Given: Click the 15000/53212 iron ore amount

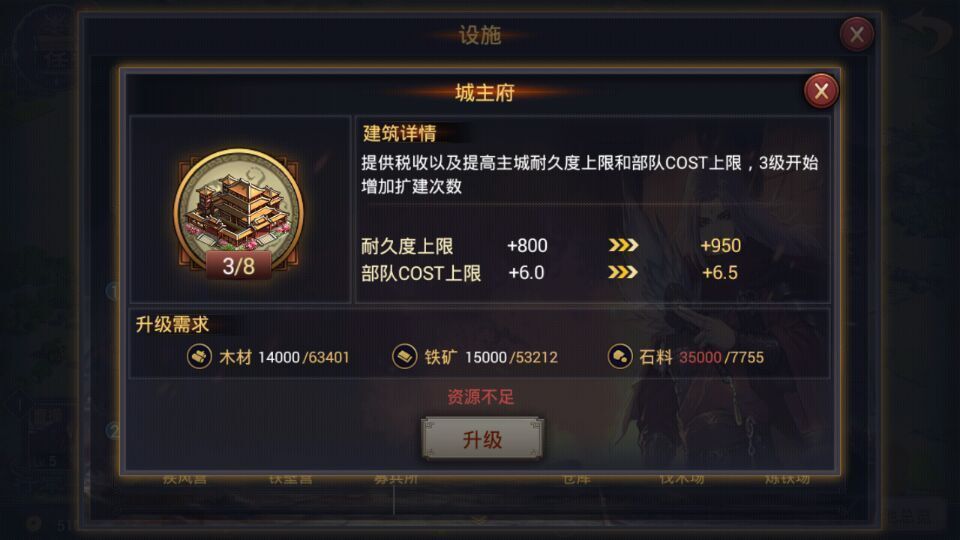Looking at the screenshot, I should 511,358.
